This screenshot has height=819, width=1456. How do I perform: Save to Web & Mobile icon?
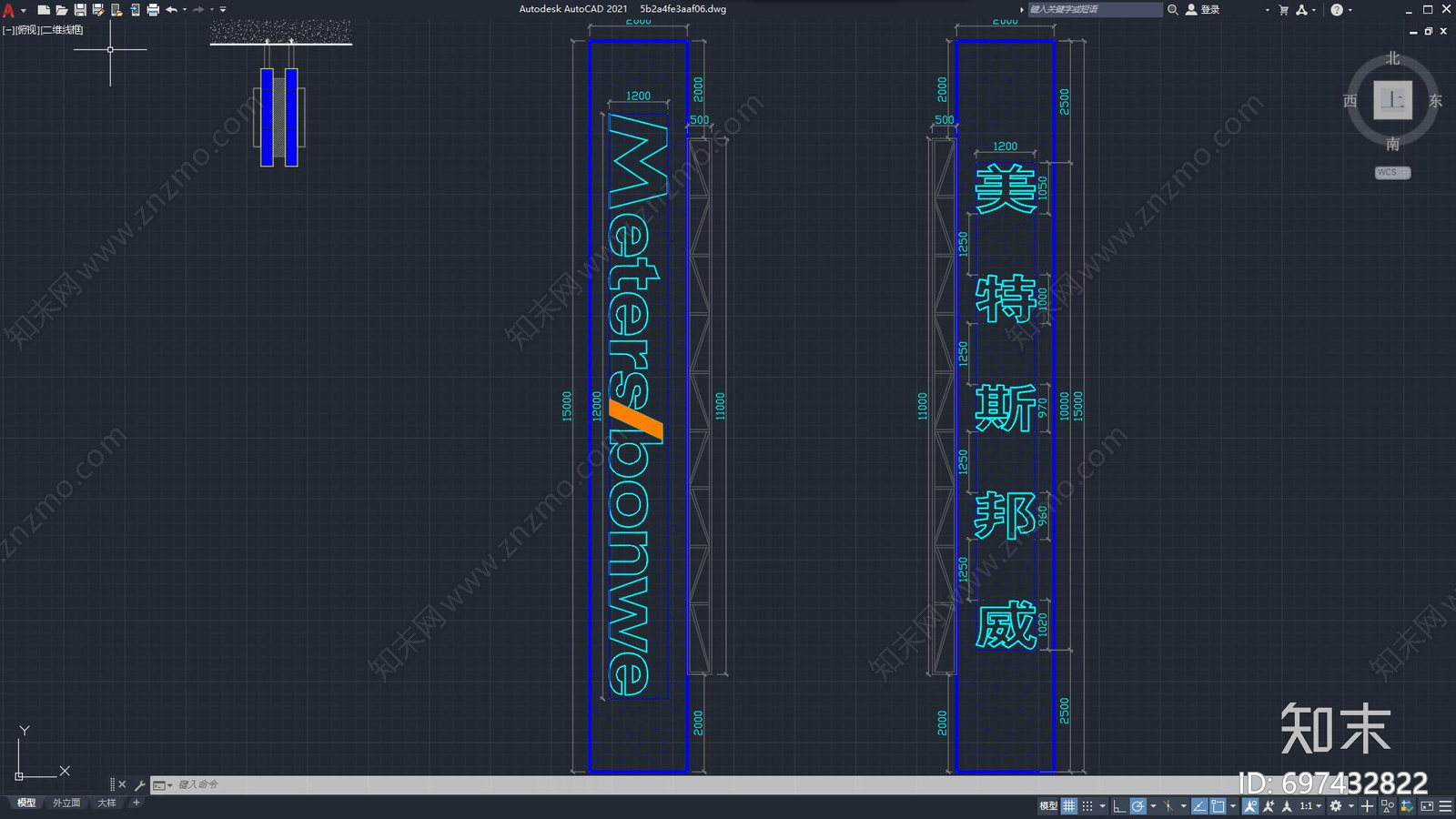[x=135, y=10]
